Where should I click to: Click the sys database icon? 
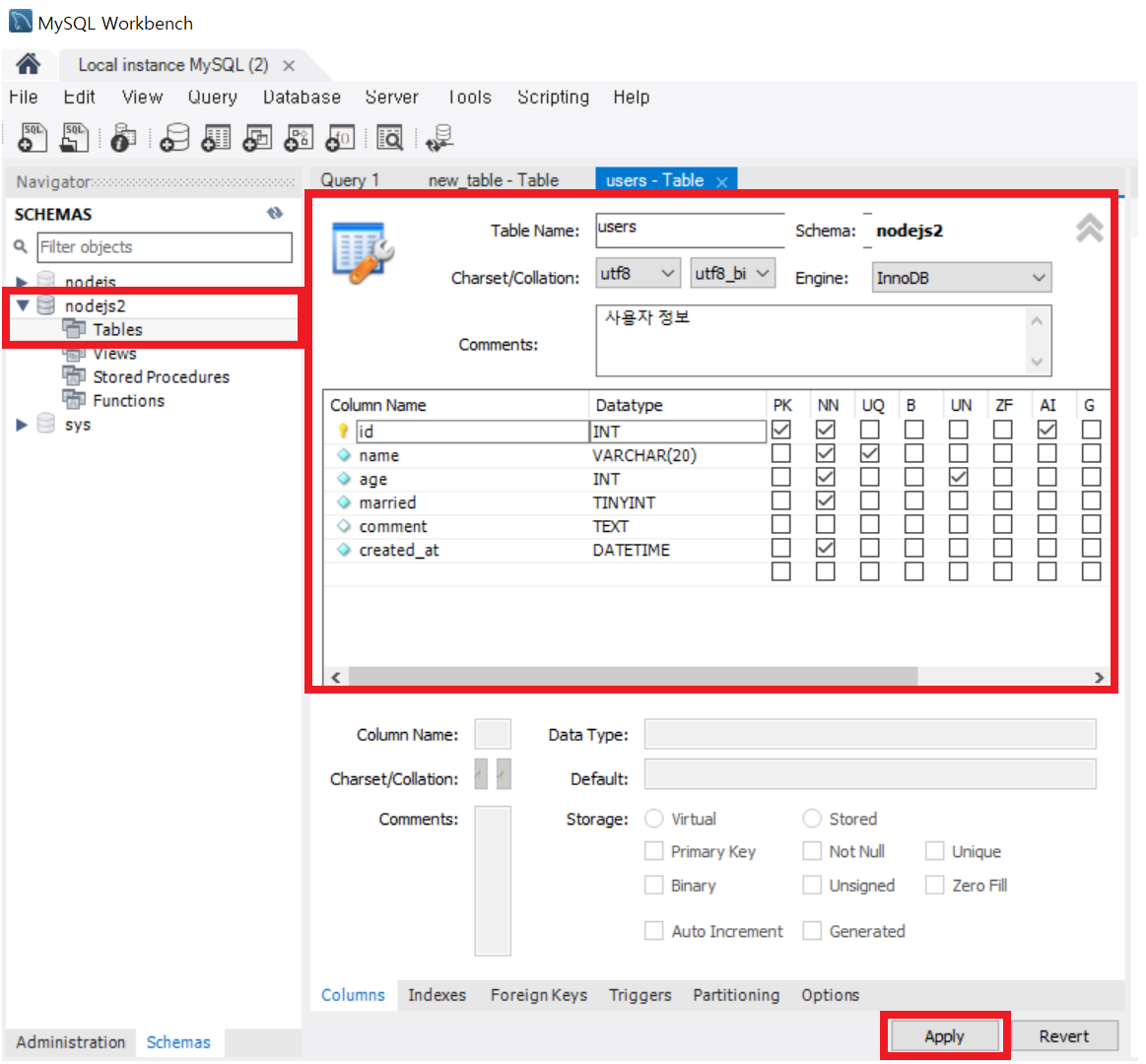45,424
